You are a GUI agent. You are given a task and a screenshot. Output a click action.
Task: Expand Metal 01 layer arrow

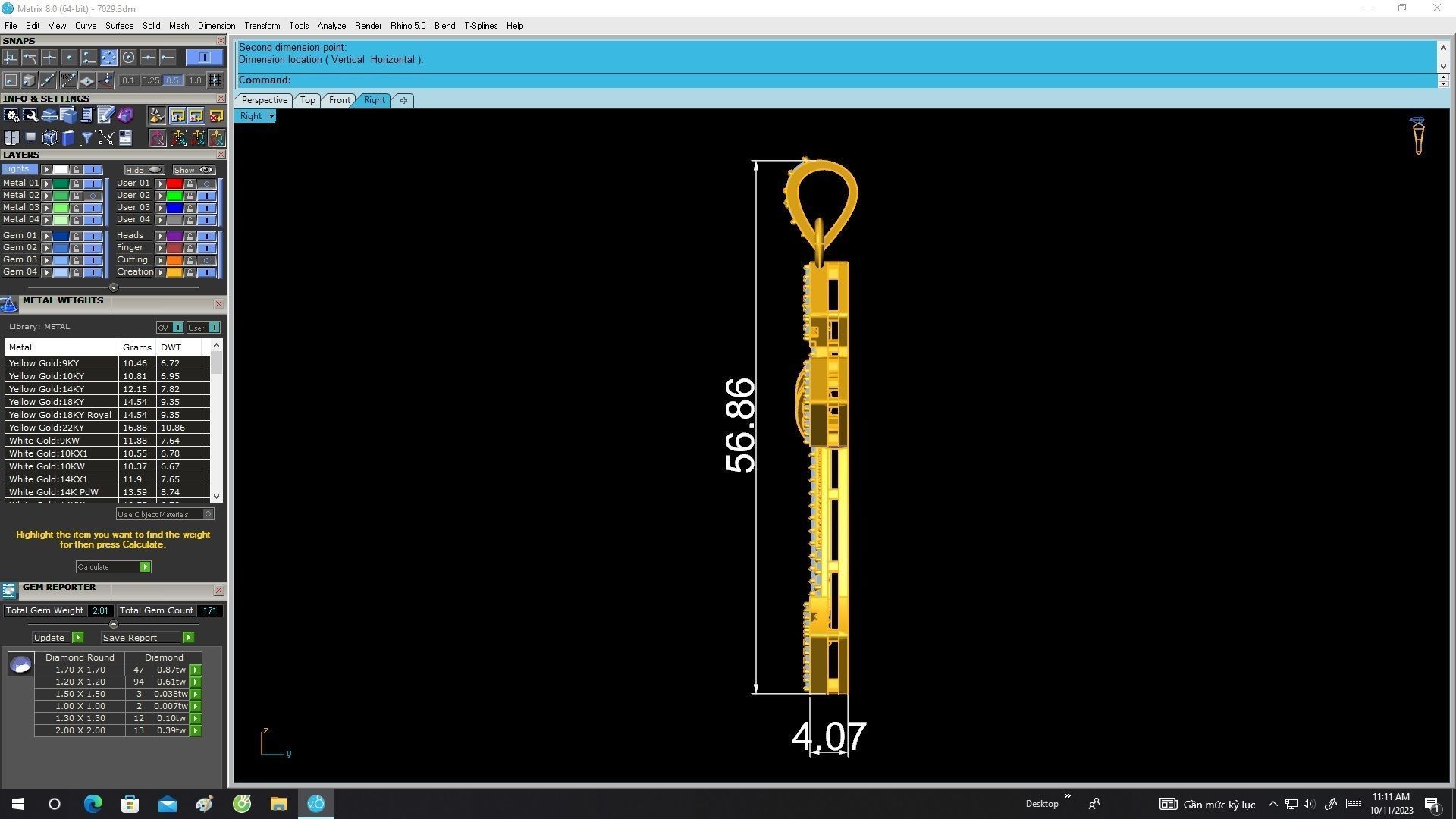(x=46, y=183)
